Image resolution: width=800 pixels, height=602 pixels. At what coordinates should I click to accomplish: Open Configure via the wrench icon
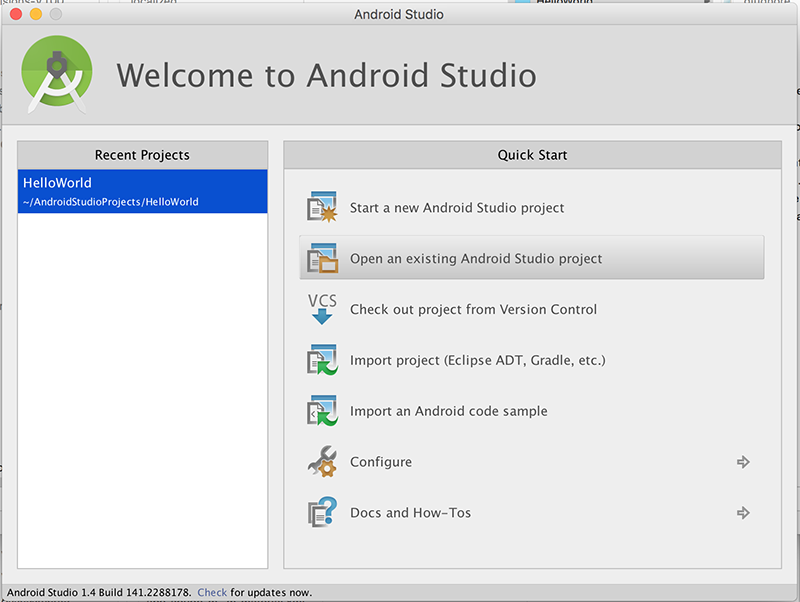point(323,462)
